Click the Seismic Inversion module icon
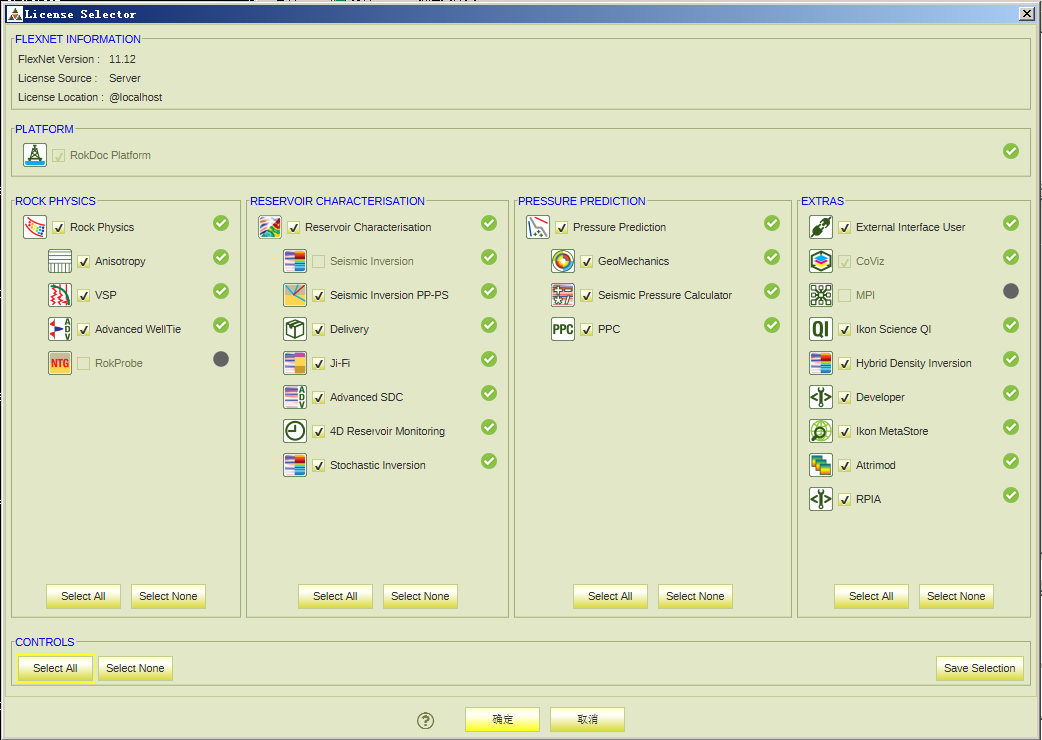This screenshot has width=1042, height=740. [295, 261]
